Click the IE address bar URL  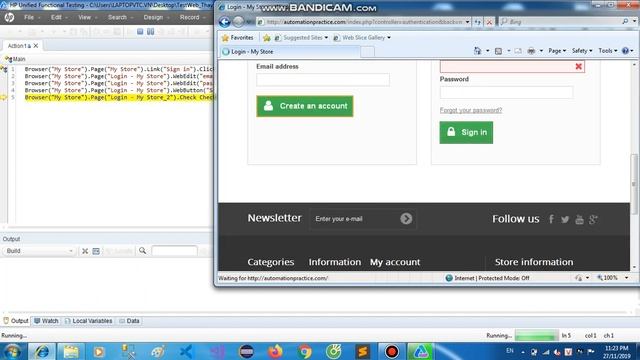(x=364, y=22)
